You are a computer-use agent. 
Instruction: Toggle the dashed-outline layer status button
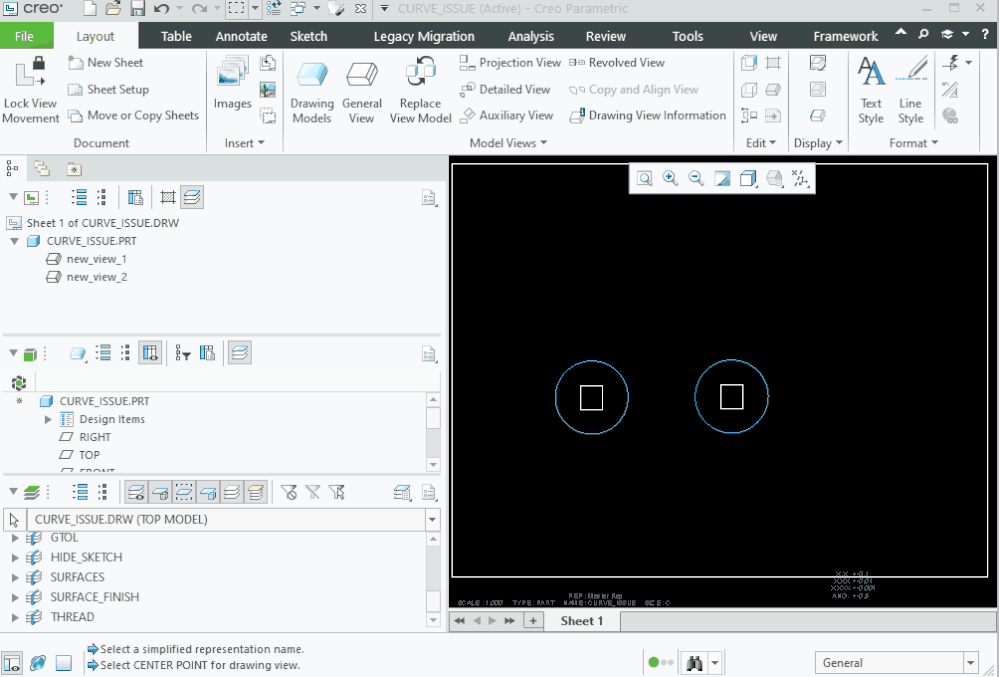click(183, 492)
